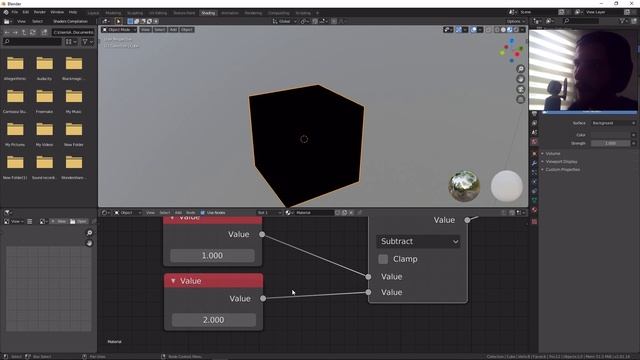Open the Blender logo menu
The width and height of the screenshot is (640, 360).
pyautogui.click(x=6, y=12)
